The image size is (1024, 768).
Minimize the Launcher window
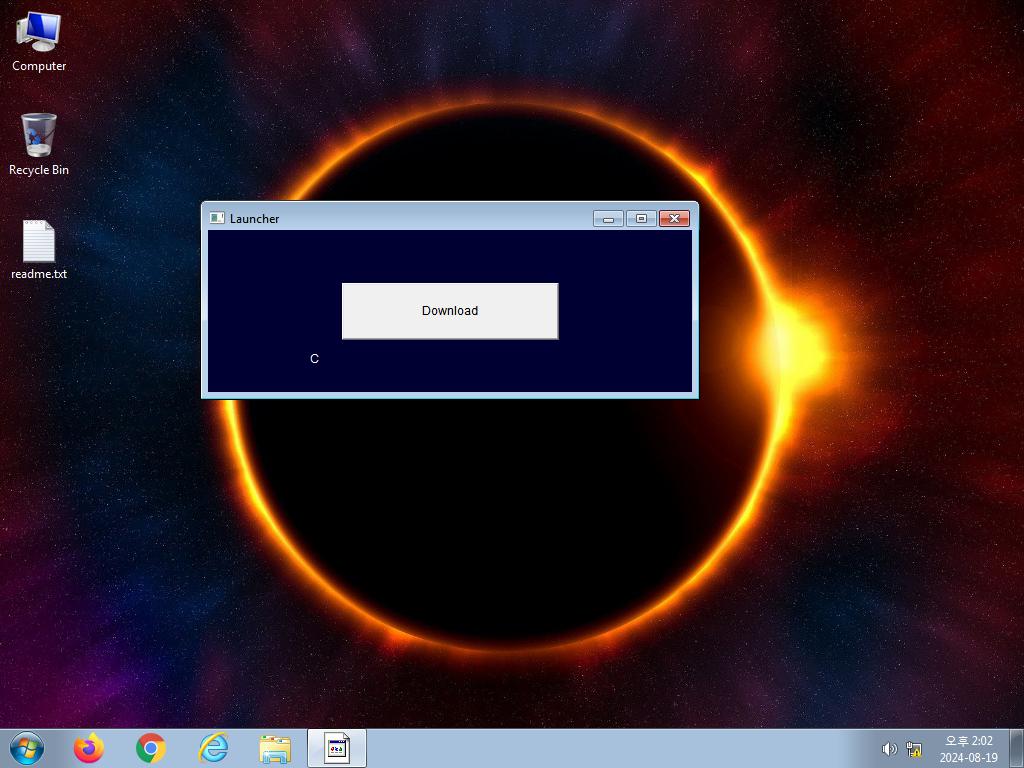608,218
